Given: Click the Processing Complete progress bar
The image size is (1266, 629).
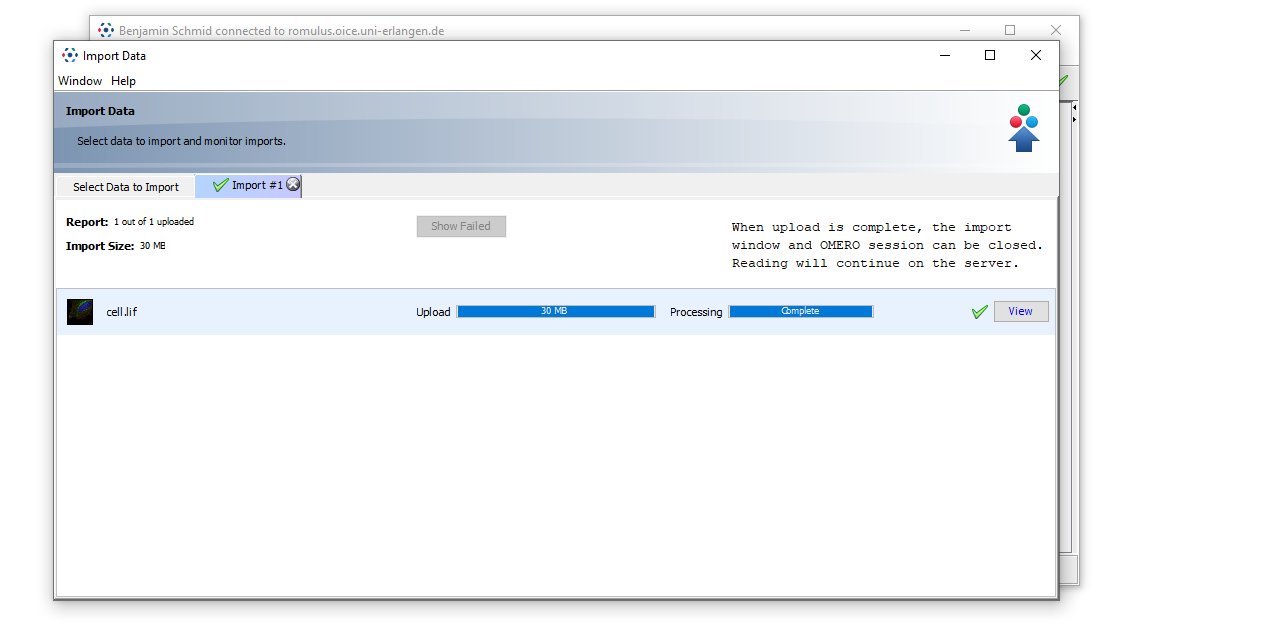Looking at the screenshot, I should coord(800,312).
